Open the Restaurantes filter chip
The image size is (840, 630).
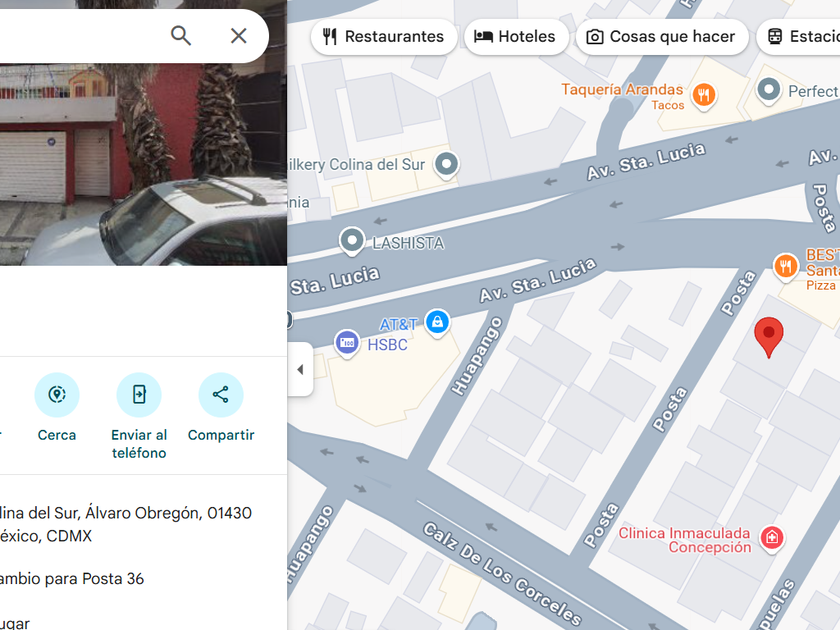click(384, 36)
